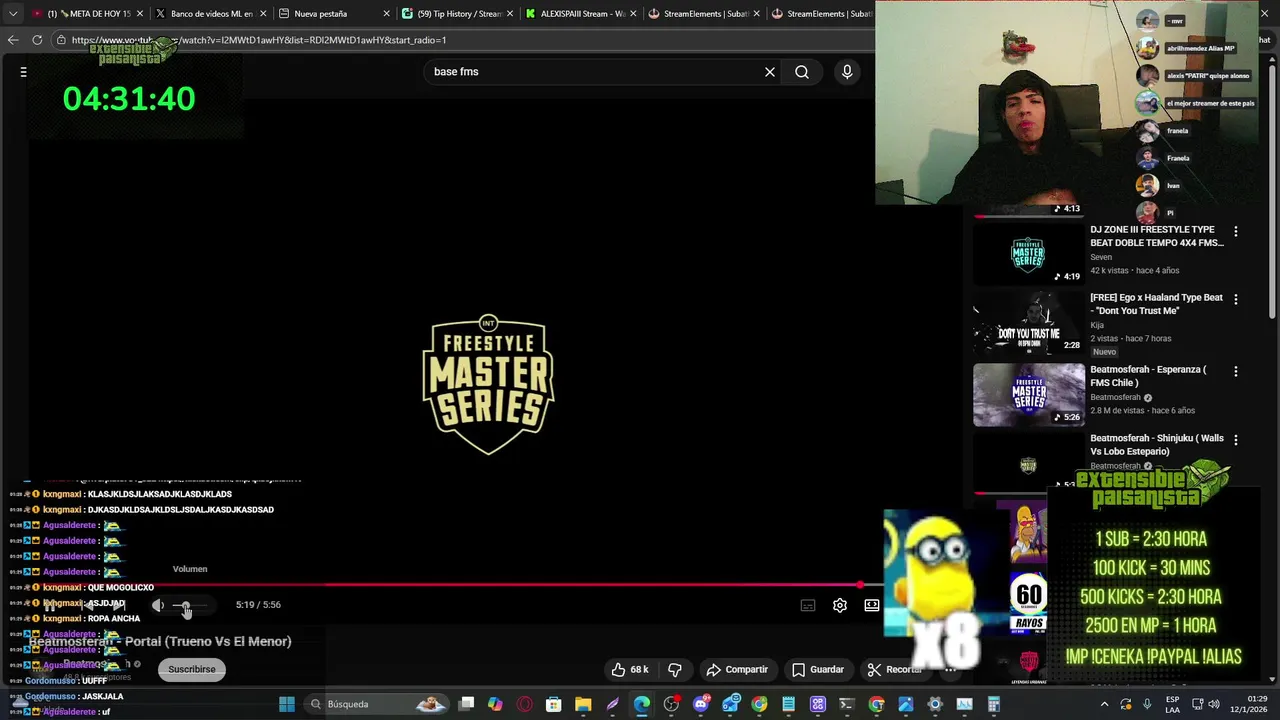1280x720 pixels.
Task: Click the Recortar clip button
Action: [x=894, y=669]
